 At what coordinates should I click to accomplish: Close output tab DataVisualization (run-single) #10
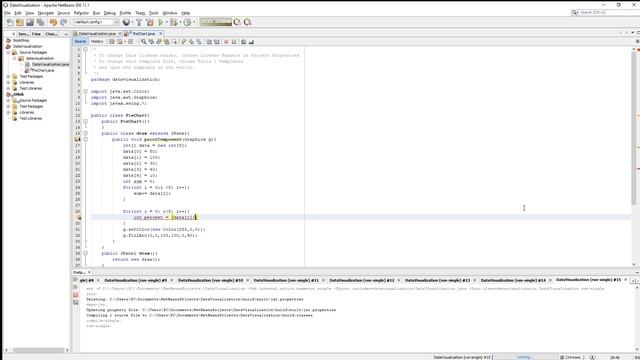point(247,280)
